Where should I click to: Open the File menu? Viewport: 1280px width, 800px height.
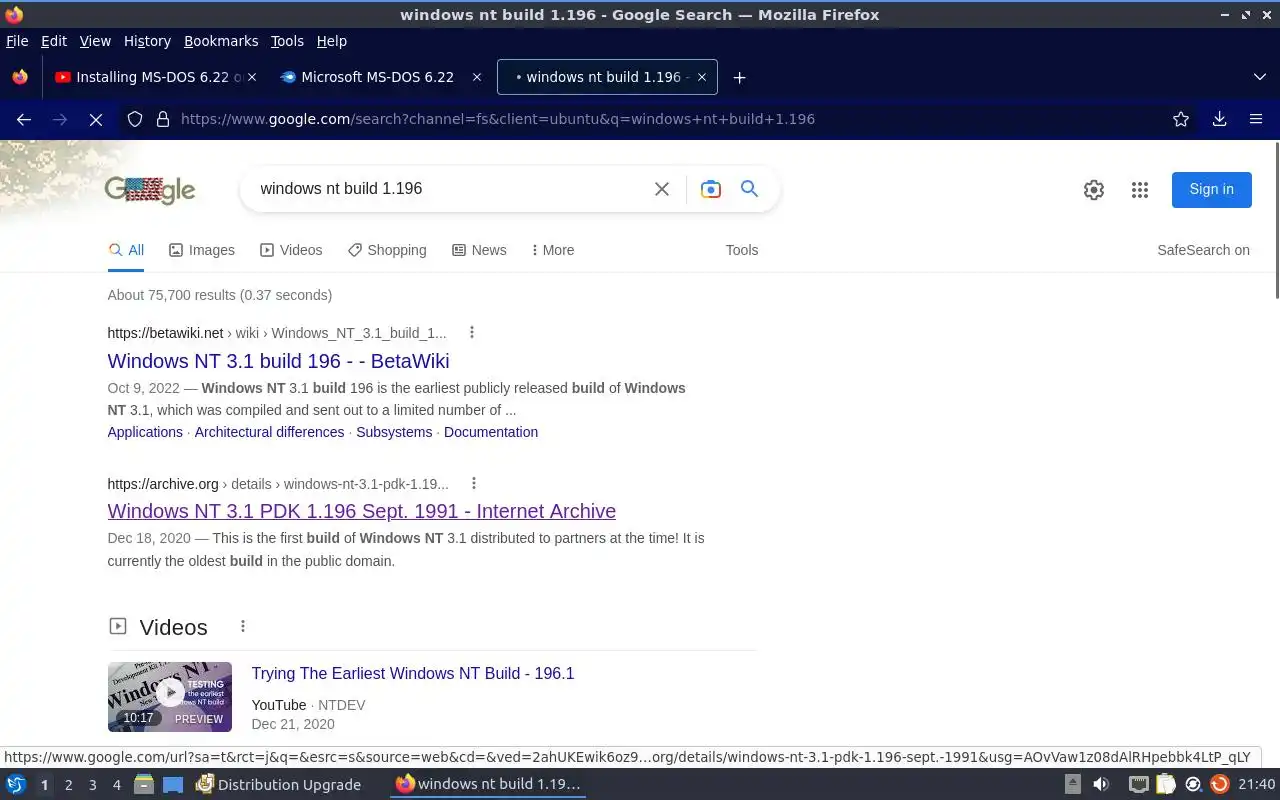[17, 41]
